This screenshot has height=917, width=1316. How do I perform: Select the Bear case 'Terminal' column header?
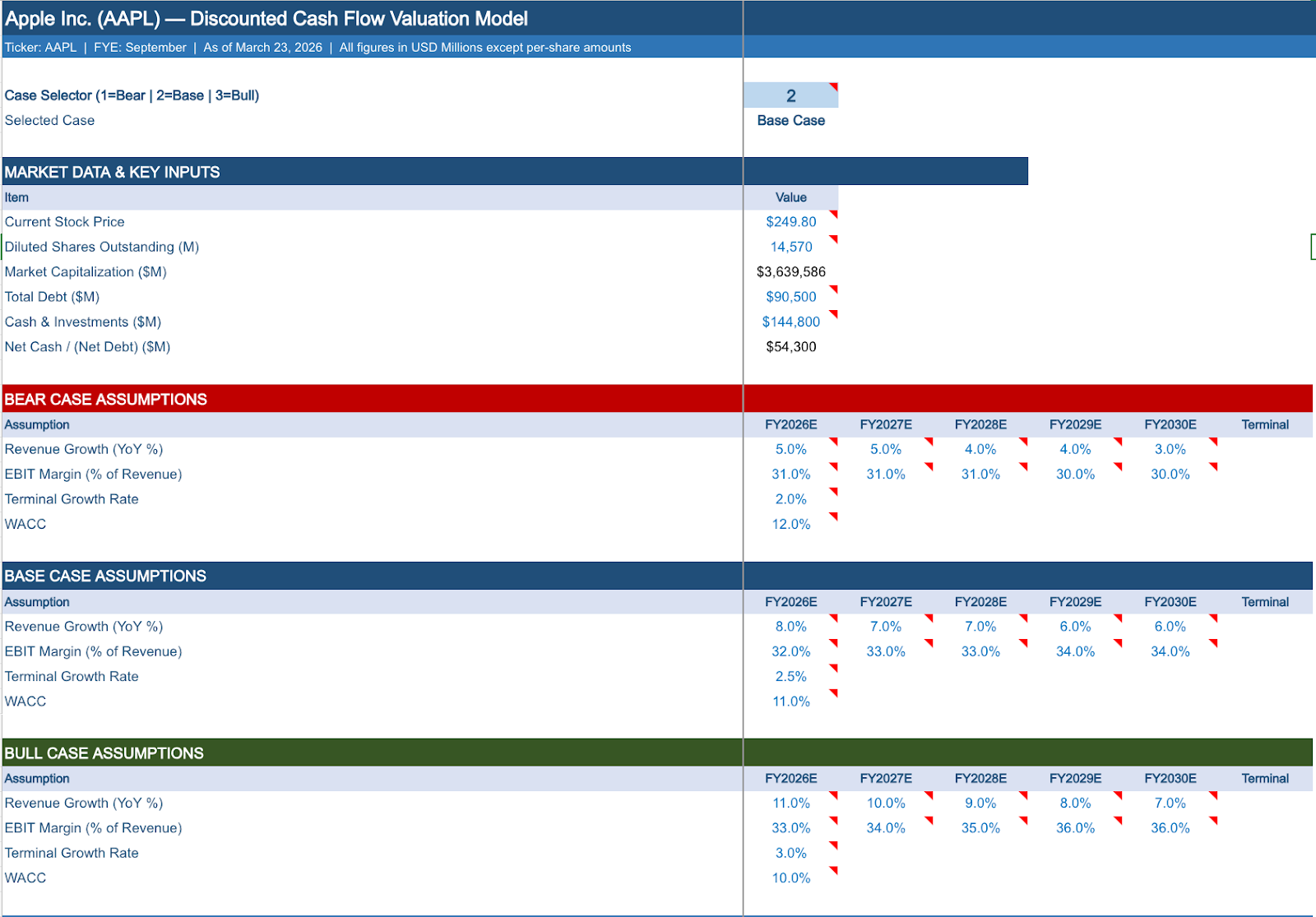[1265, 424]
